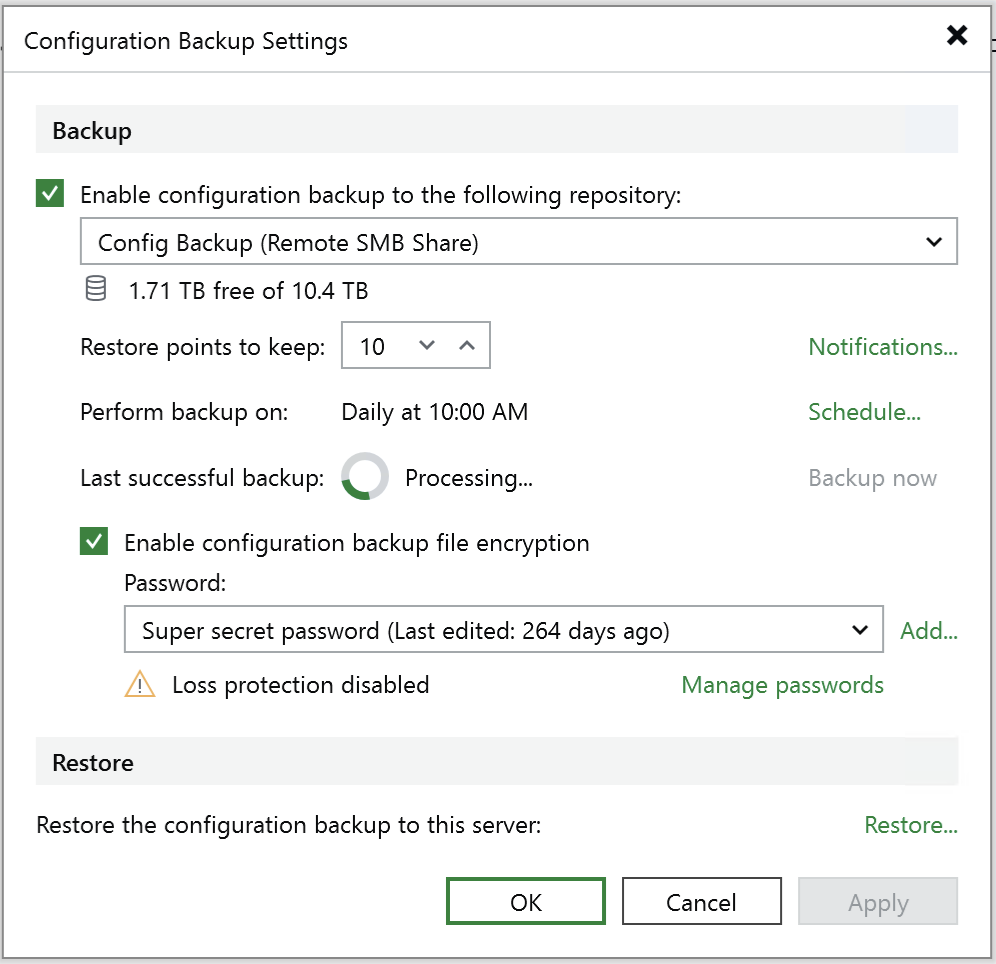
Task: Toggle backup file encryption checkbox
Action: pyautogui.click(x=94, y=541)
